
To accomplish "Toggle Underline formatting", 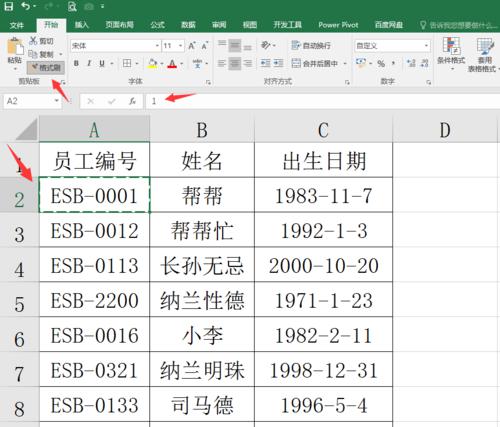I will point(102,63).
